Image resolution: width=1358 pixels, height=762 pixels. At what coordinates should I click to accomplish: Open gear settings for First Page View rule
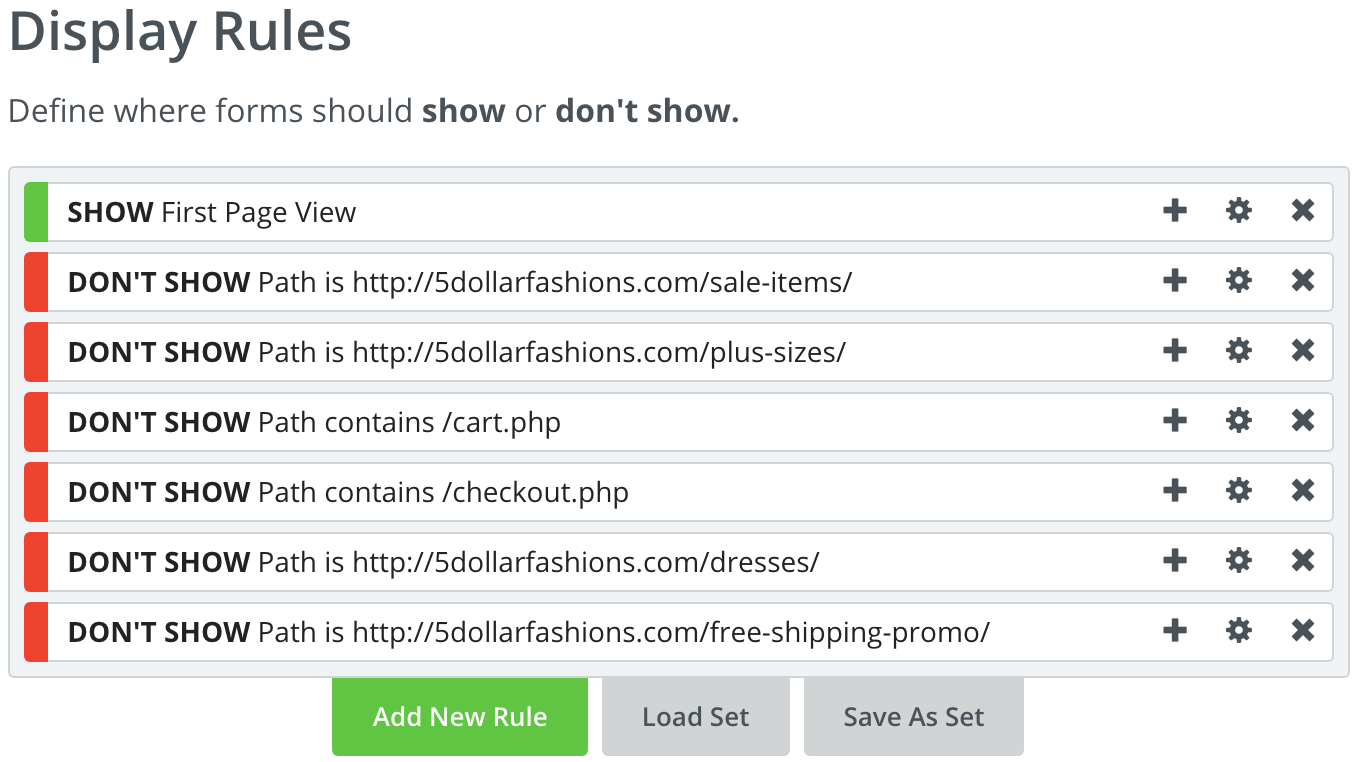(x=1239, y=211)
